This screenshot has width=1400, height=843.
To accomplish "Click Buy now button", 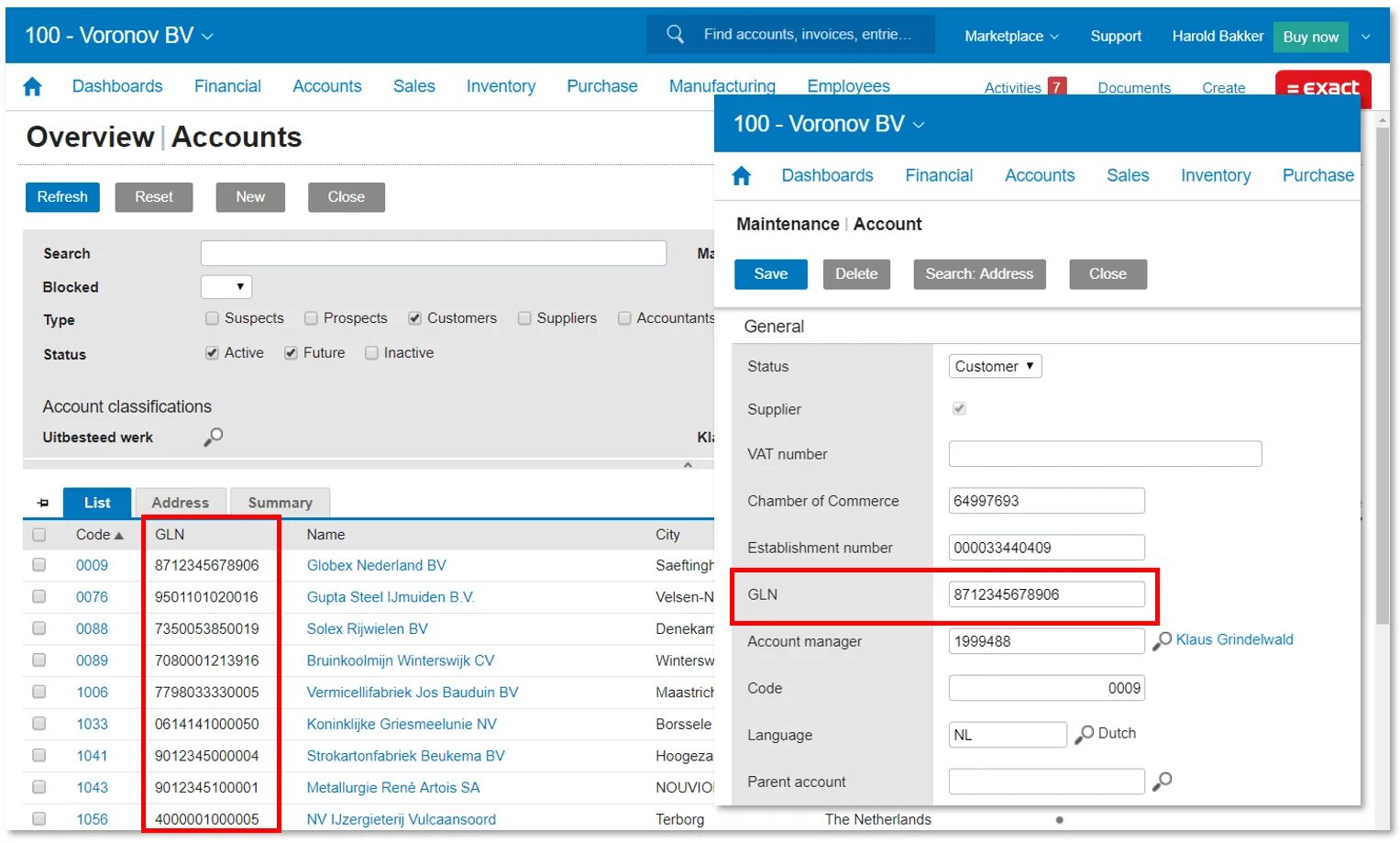I will 1311,37.
